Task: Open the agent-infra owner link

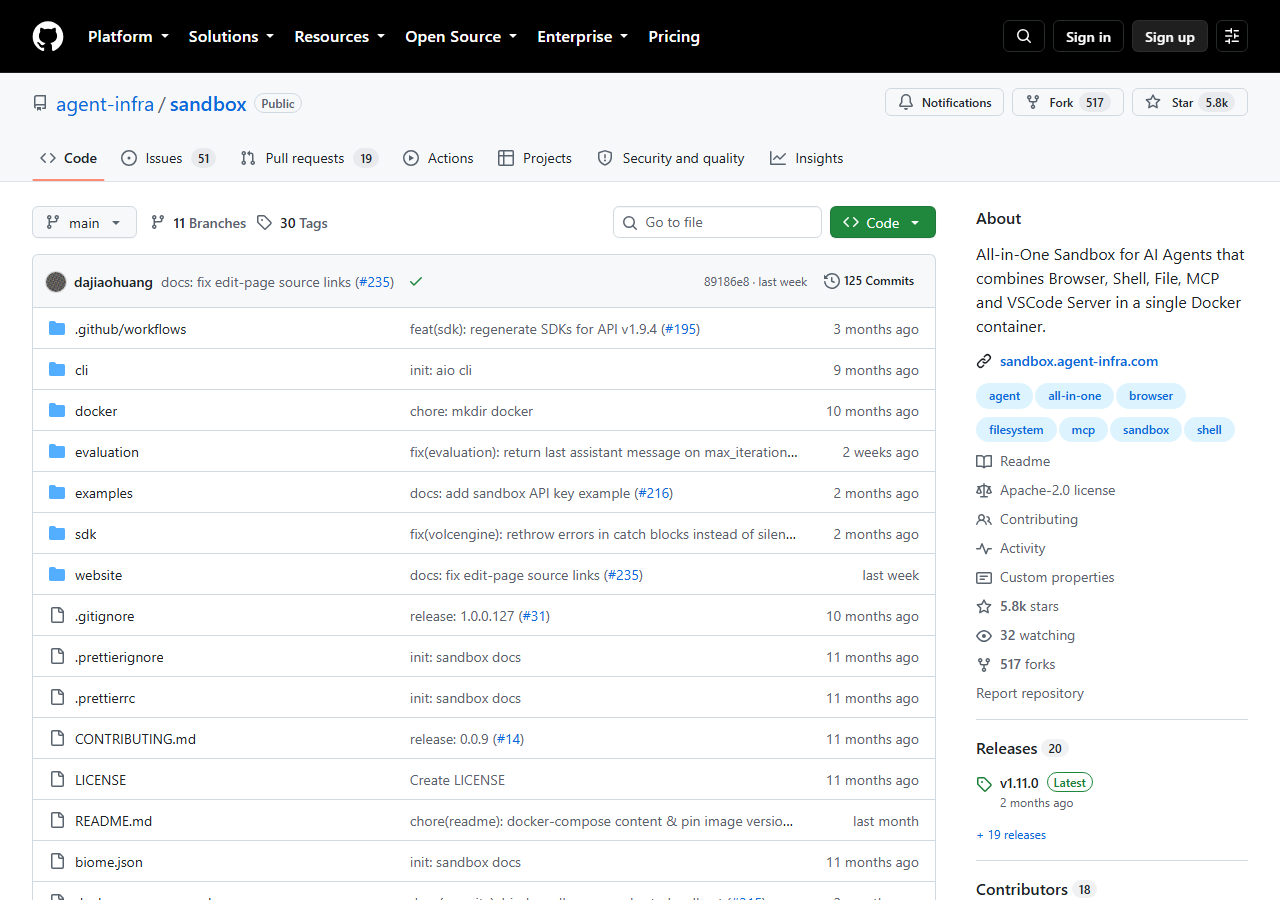Action: [105, 104]
